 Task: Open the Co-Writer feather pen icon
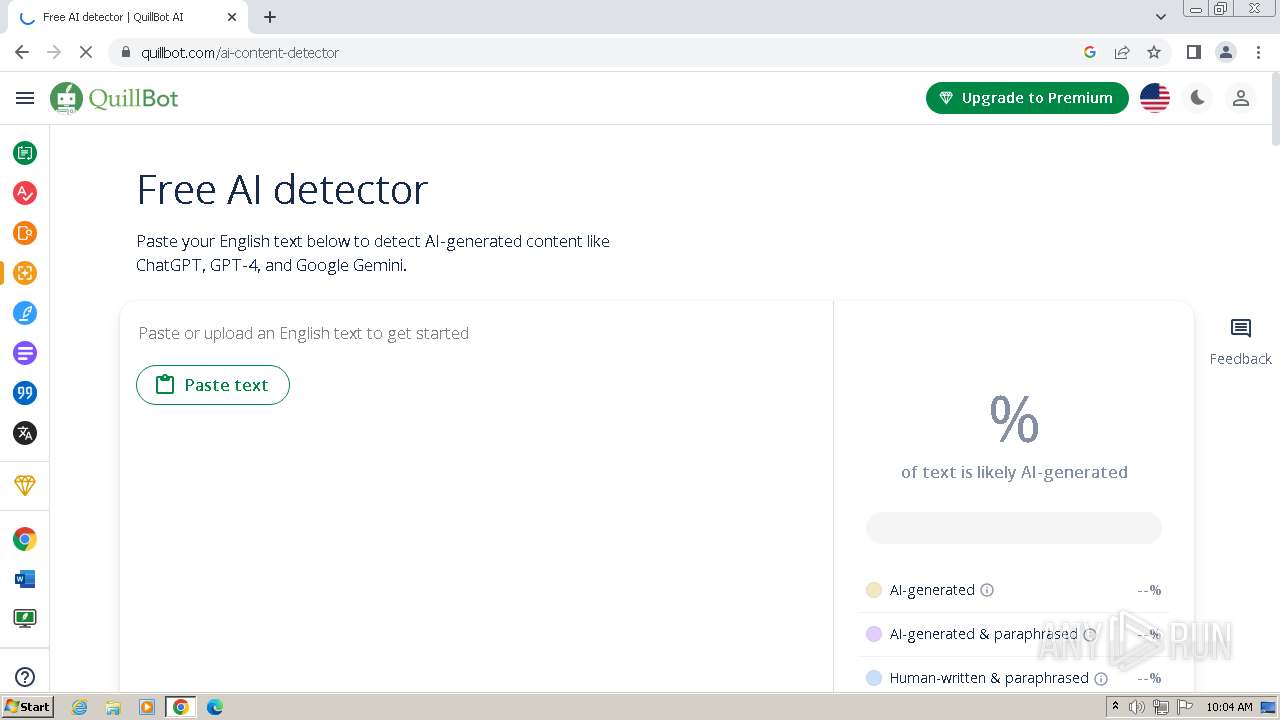point(25,313)
